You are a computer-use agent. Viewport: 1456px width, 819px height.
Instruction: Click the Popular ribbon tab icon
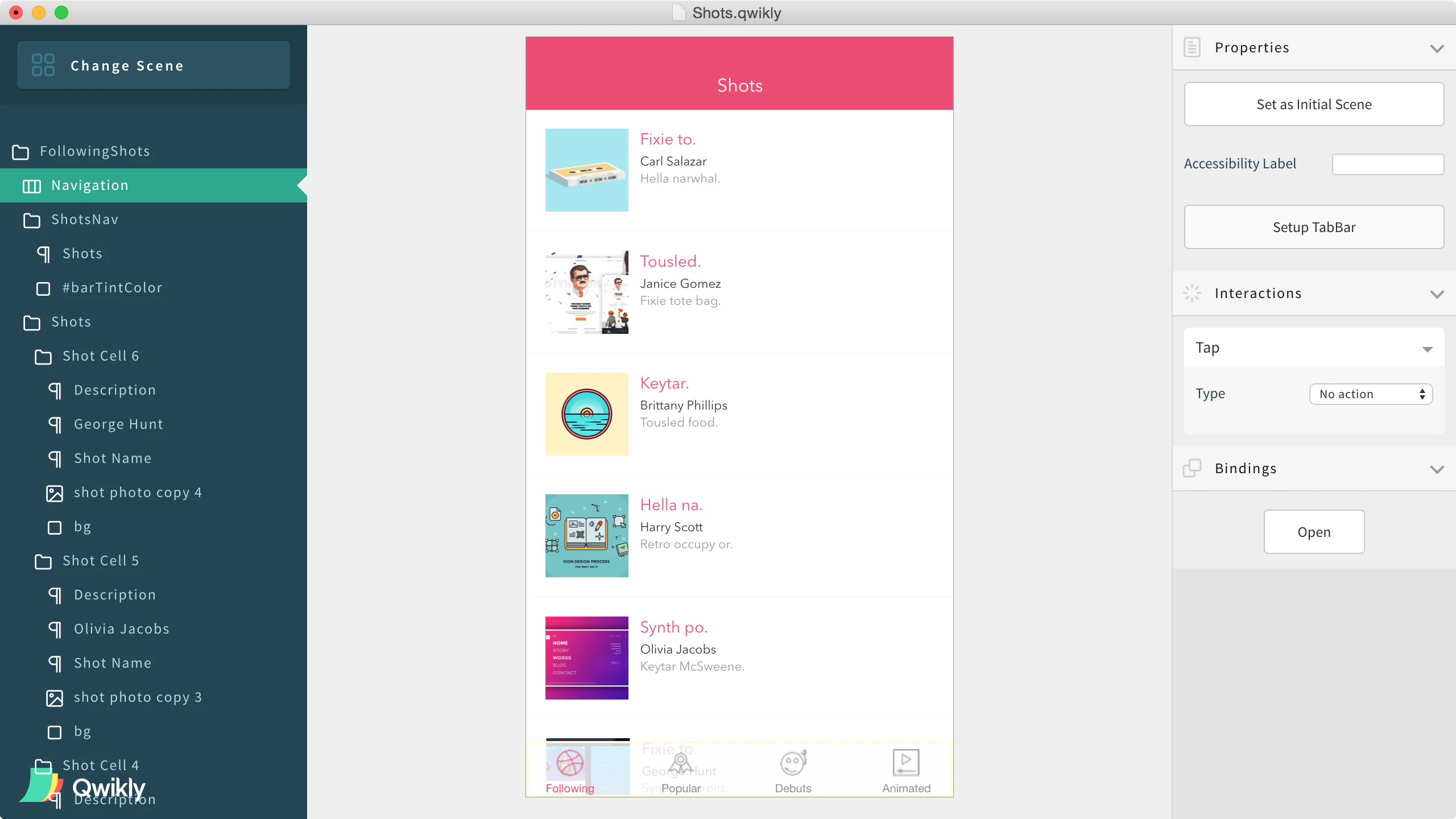coord(681,763)
